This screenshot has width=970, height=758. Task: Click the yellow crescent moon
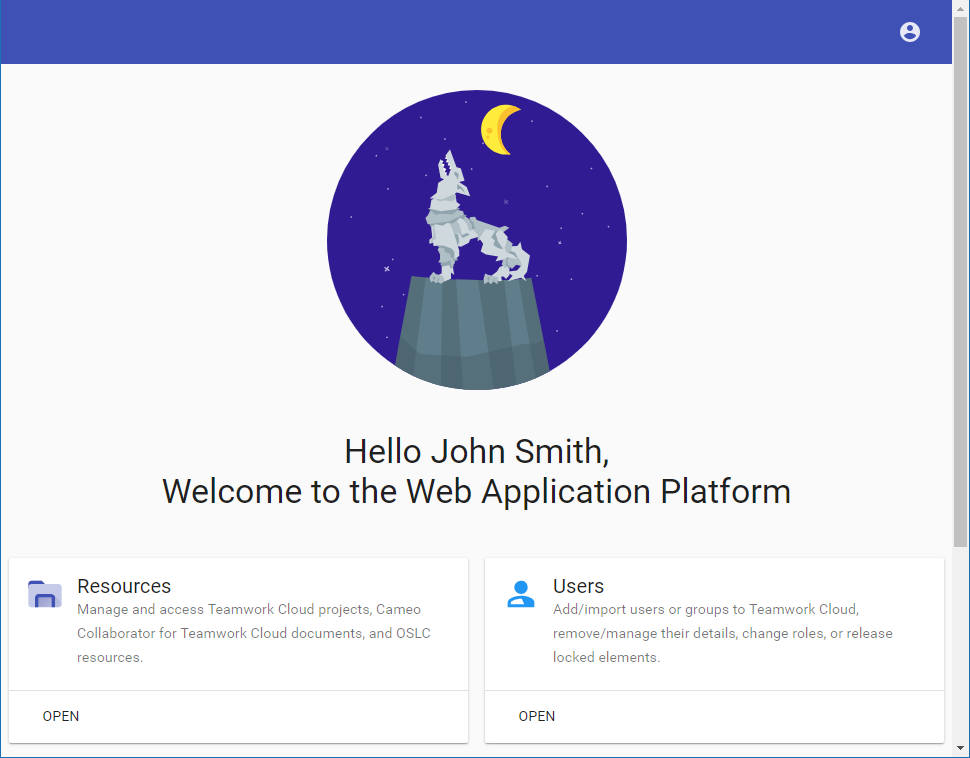pyautogui.click(x=499, y=129)
